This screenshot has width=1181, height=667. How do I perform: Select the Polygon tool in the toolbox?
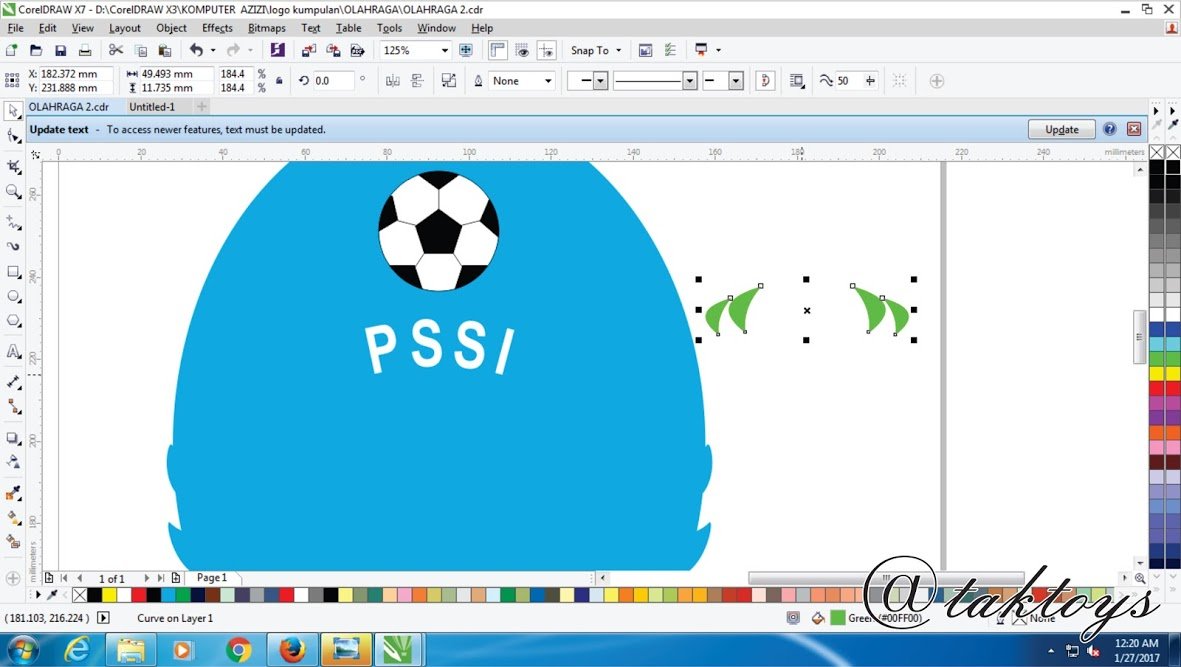pos(13,321)
